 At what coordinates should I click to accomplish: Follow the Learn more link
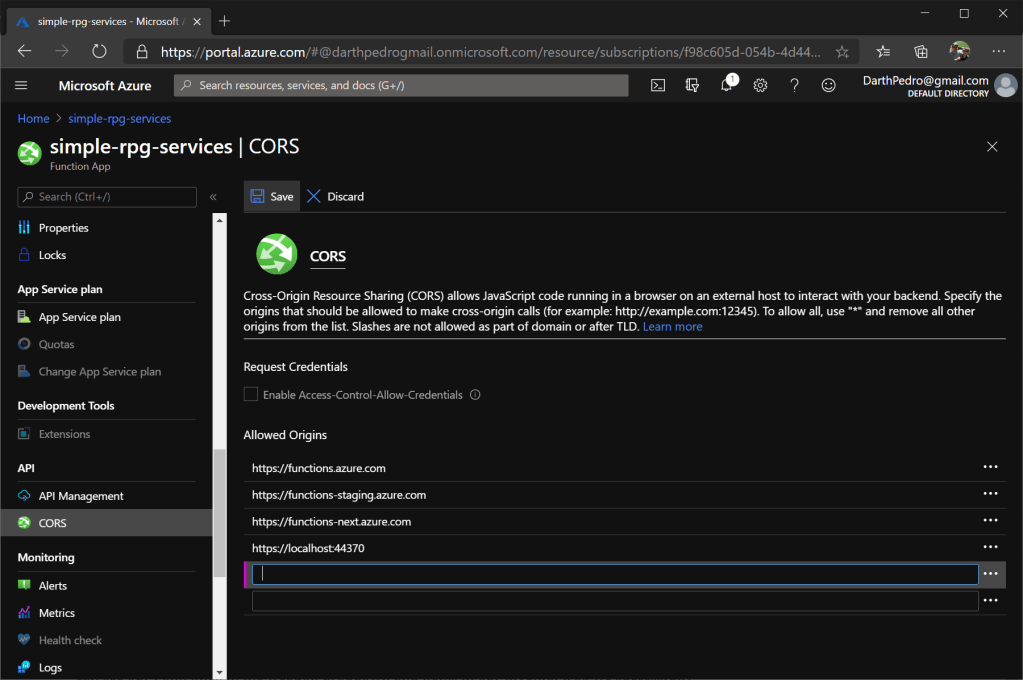(672, 327)
